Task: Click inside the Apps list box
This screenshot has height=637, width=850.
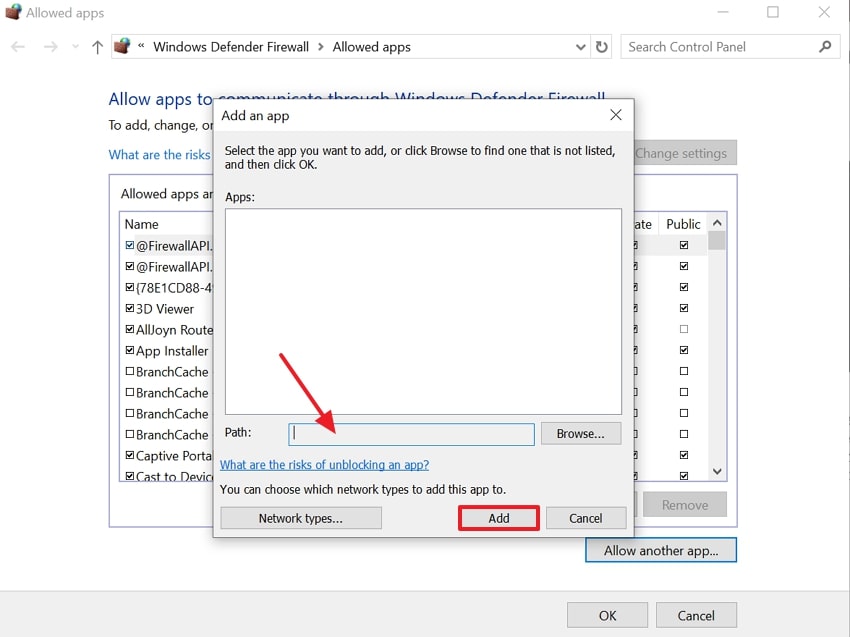Action: 423,312
